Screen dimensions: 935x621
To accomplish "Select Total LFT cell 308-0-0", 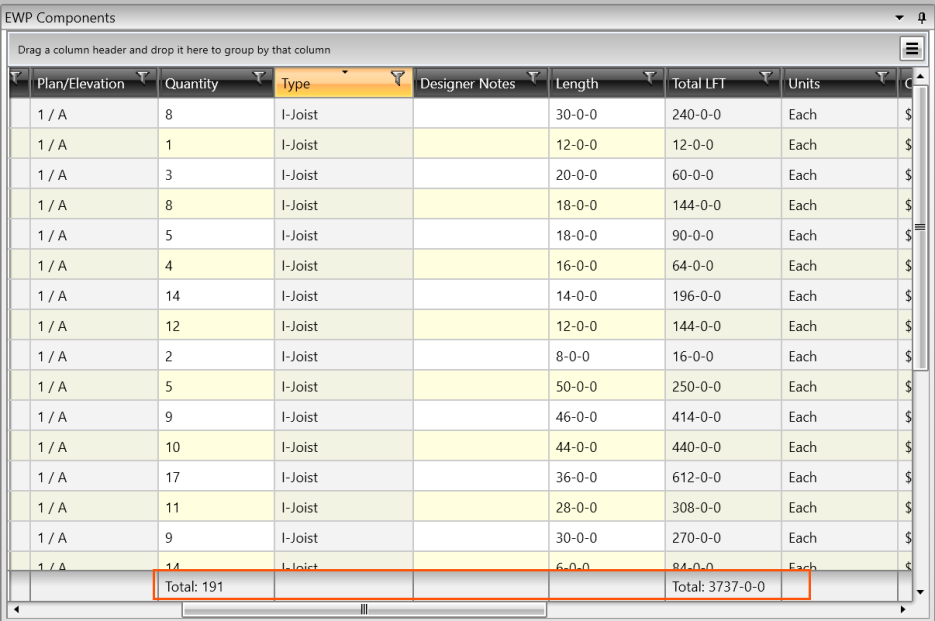I will pyautogui.click(x=723, y=508).
